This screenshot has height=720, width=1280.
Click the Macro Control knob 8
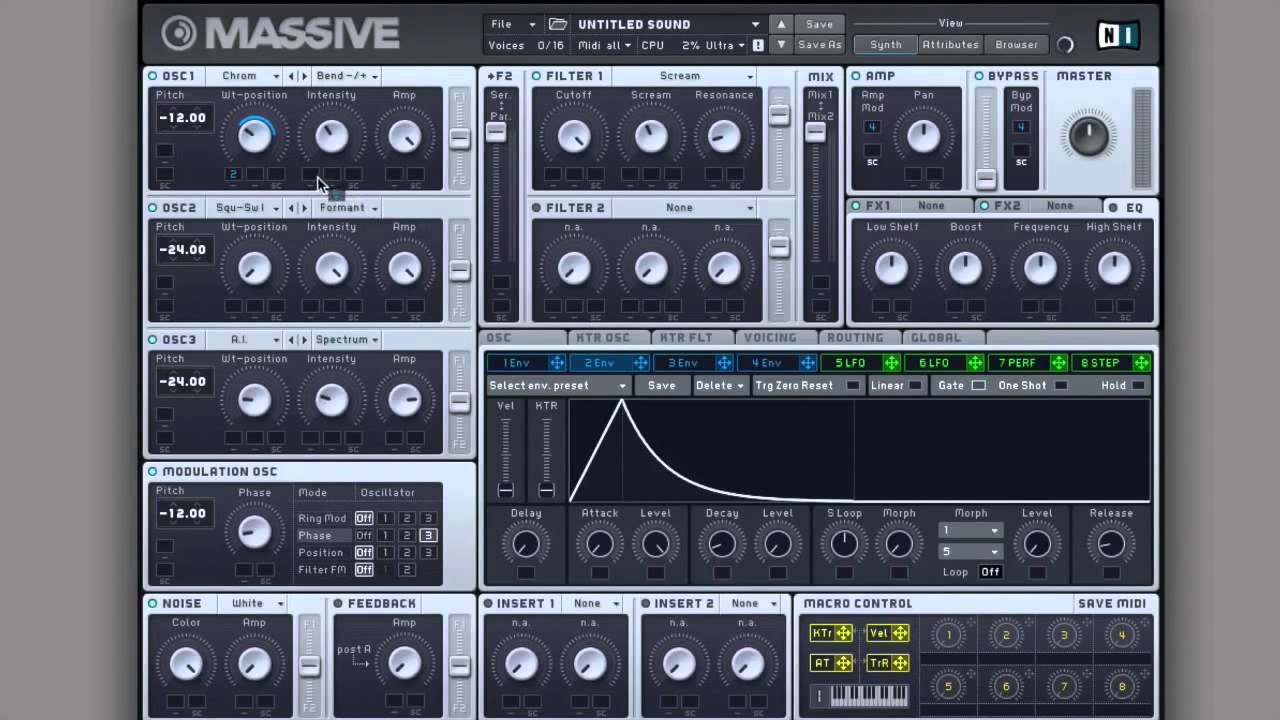click(1122, 687)
